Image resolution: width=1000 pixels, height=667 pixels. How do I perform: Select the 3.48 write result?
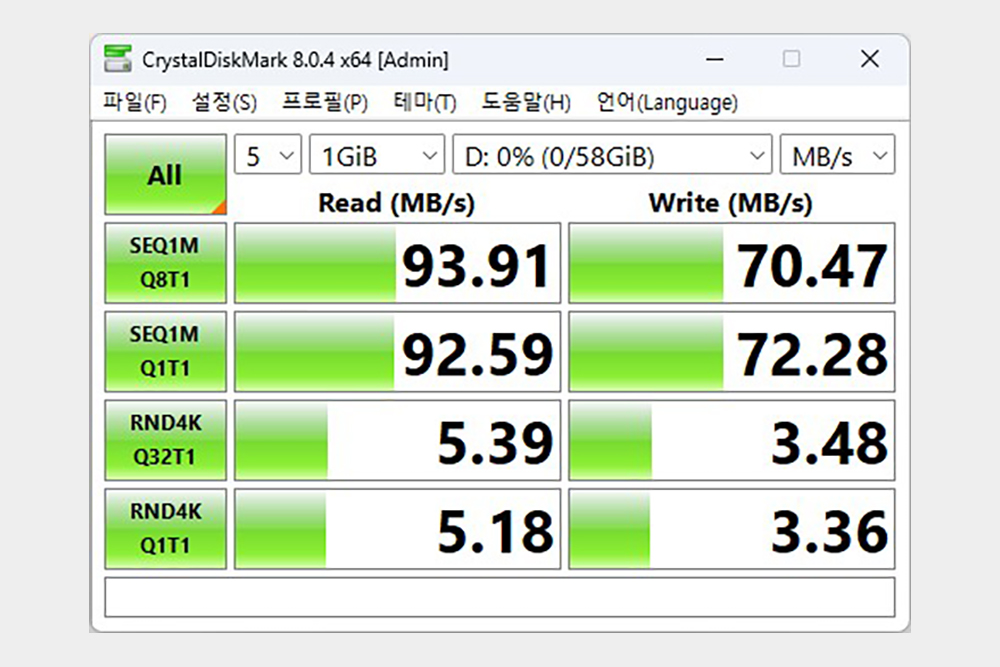(732, 440)
